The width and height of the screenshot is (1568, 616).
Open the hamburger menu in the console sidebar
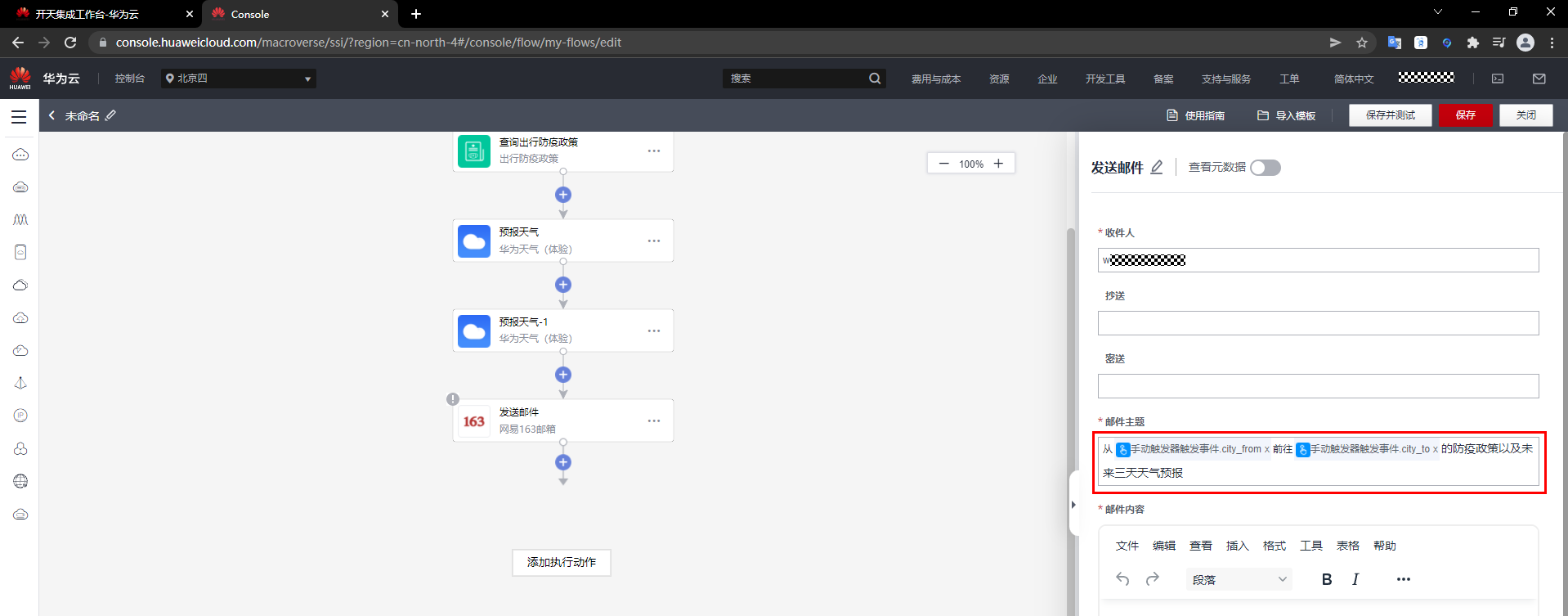[19, 116]
